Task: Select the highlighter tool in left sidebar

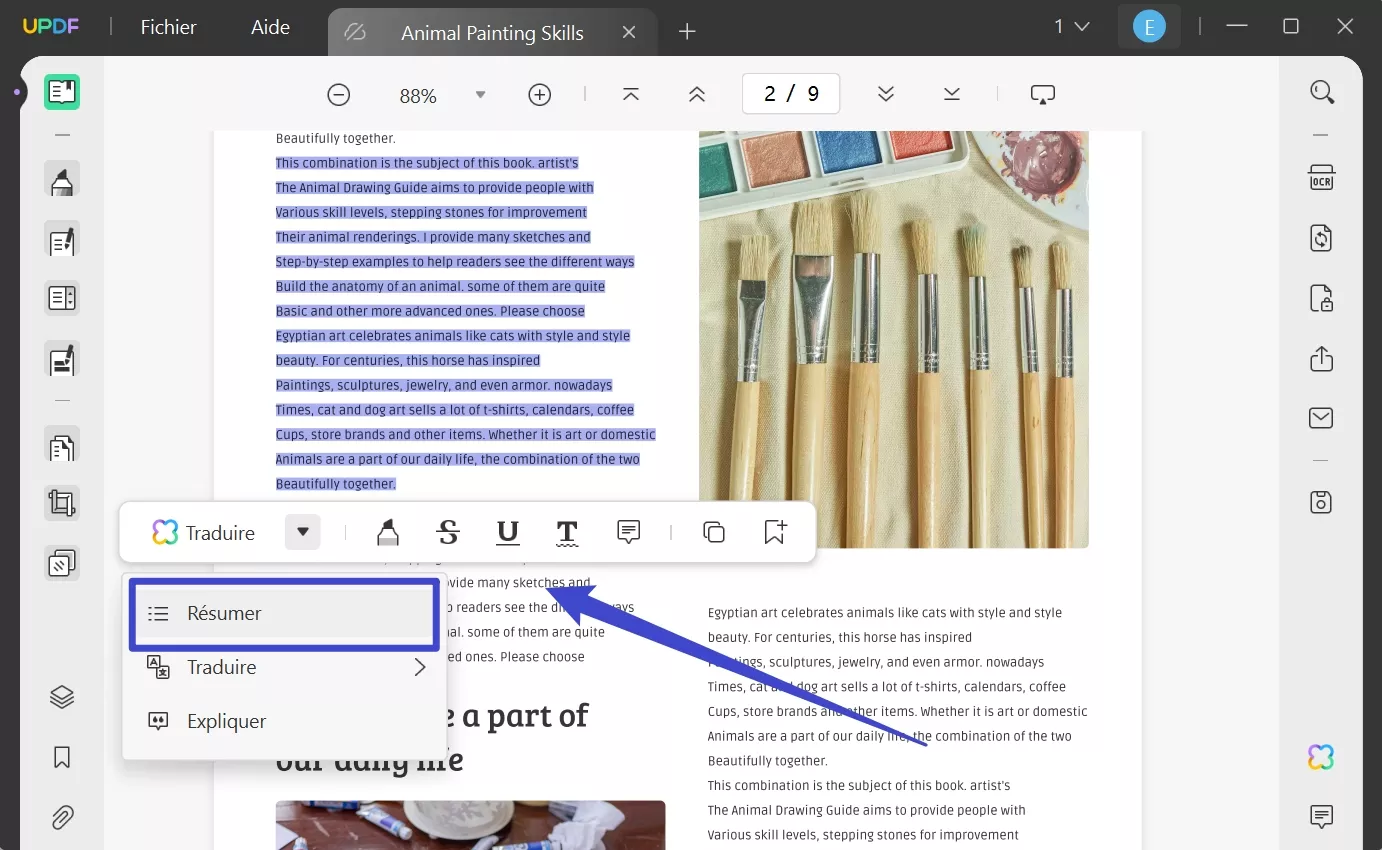Action: click(61, 180)
